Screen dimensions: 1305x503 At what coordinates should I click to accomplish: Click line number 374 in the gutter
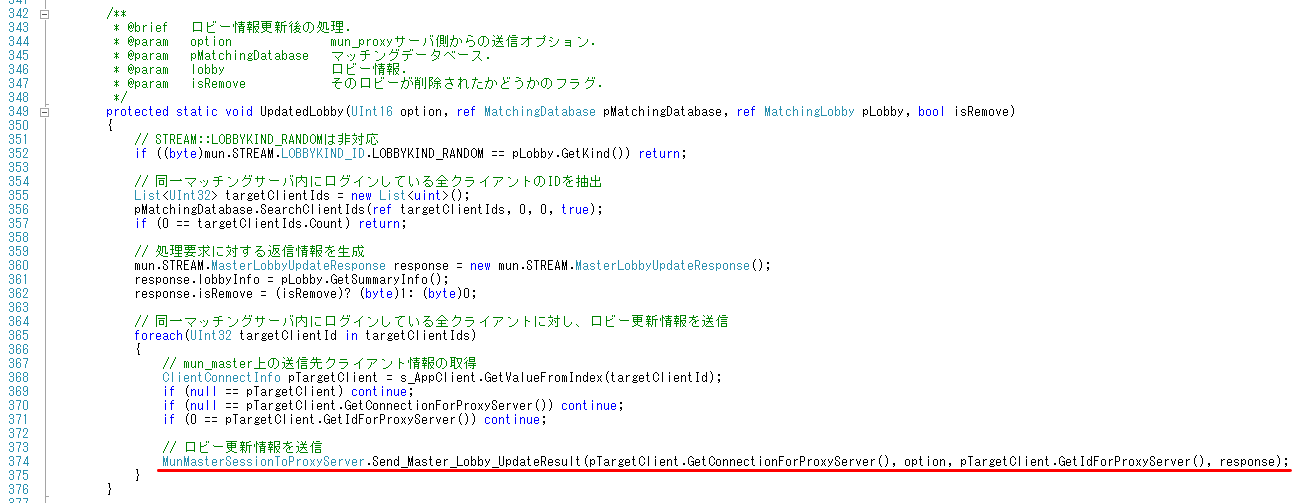click(x=20, y=461)
